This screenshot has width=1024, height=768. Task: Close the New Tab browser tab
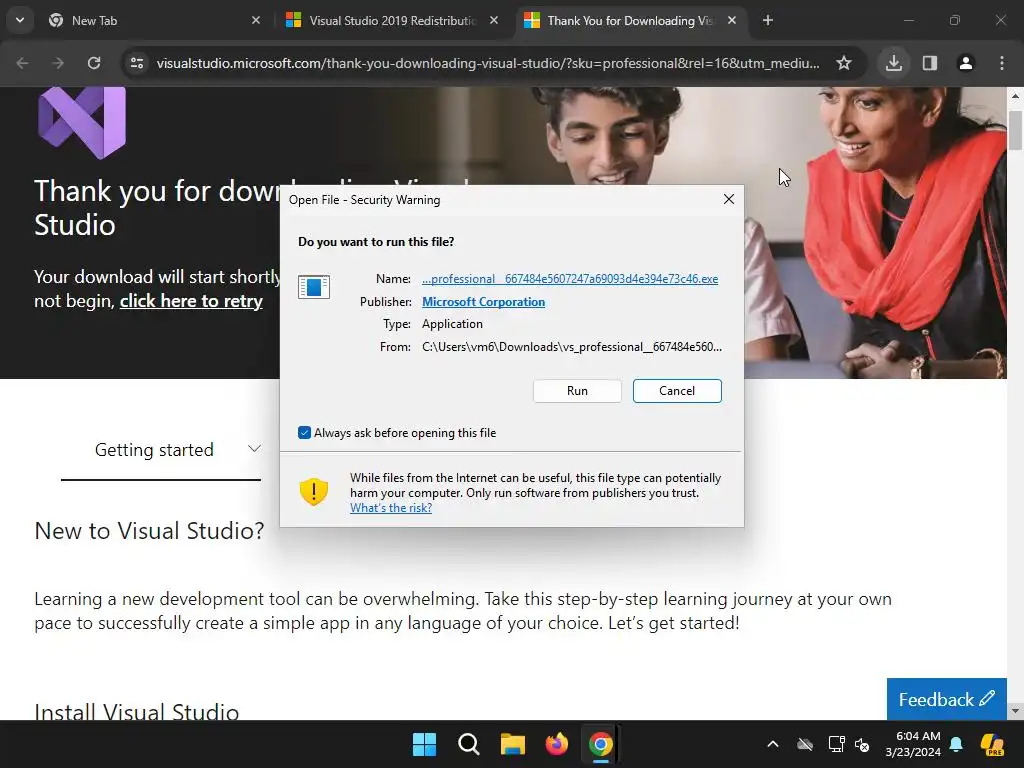tap(256, 20)
